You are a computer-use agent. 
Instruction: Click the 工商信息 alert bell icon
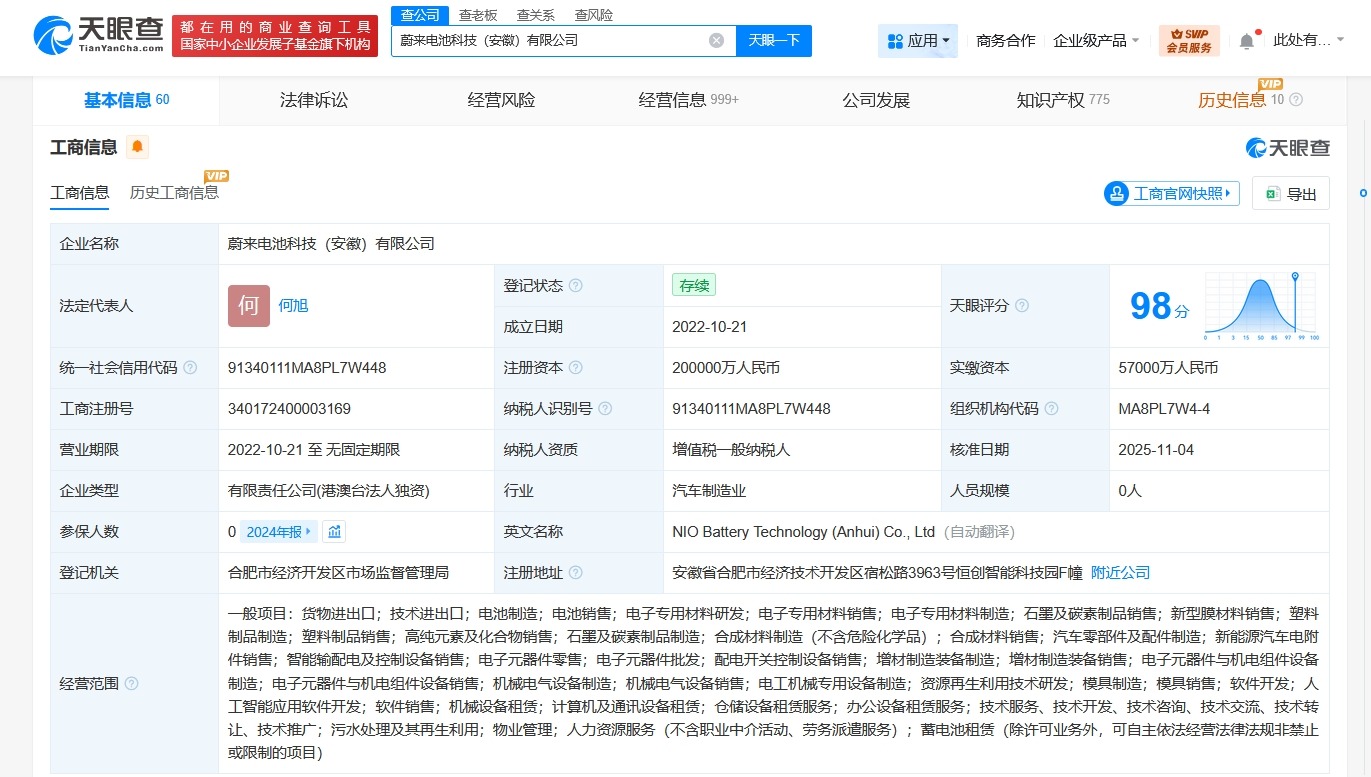pyautogui.click(x=137, y=146)
